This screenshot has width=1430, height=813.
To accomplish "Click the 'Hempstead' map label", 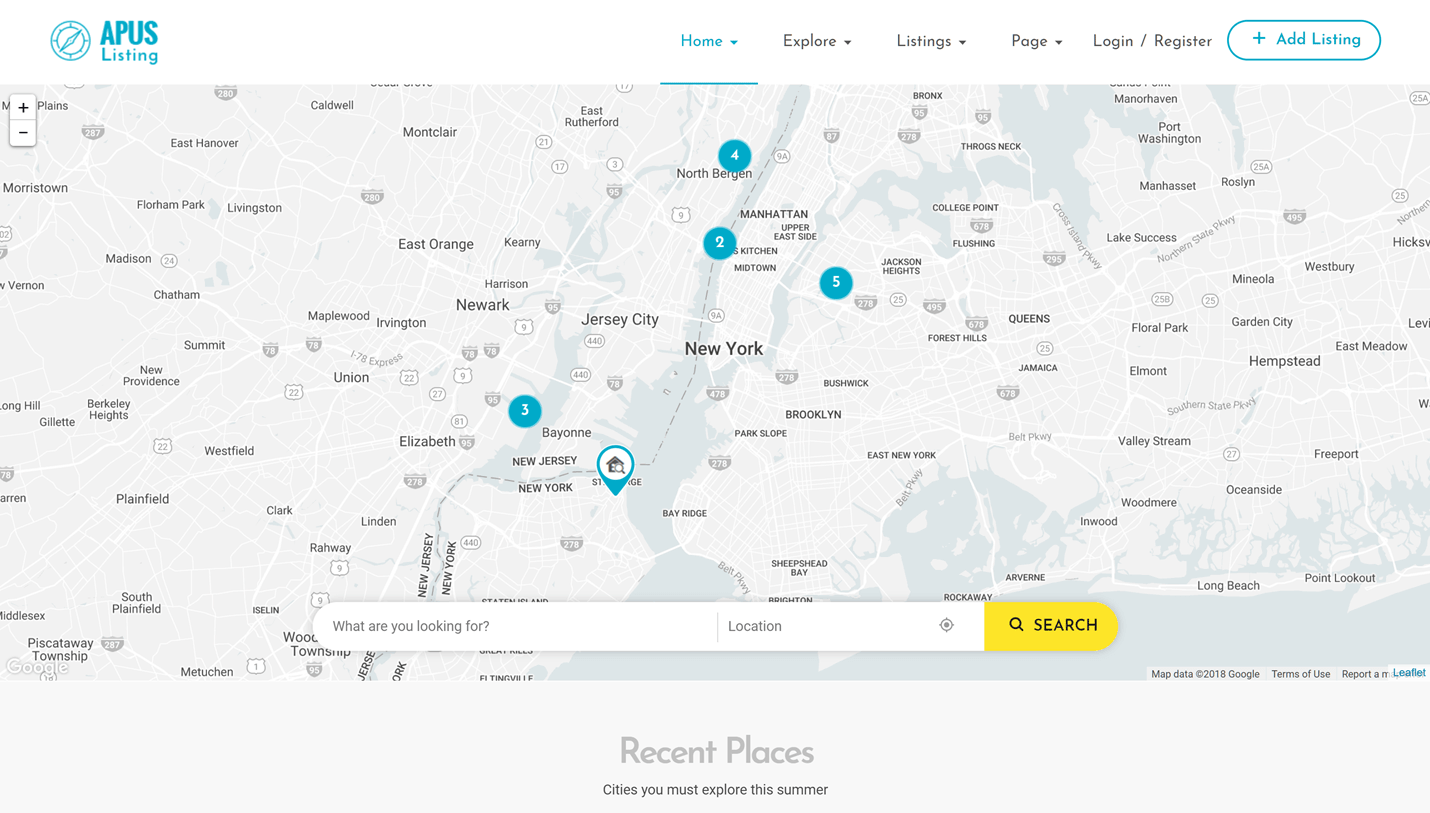I will pyautogui.click(x=1285, y=361).
